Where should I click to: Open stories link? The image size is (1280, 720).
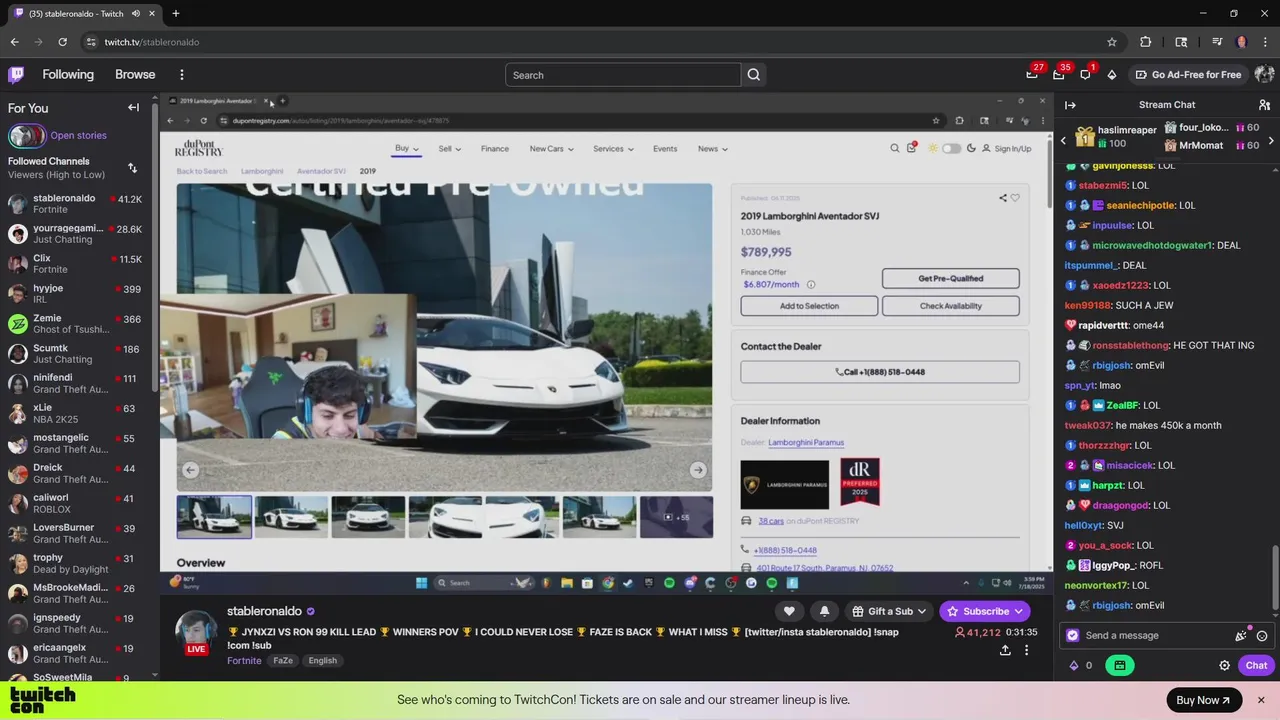pos(78,135)
